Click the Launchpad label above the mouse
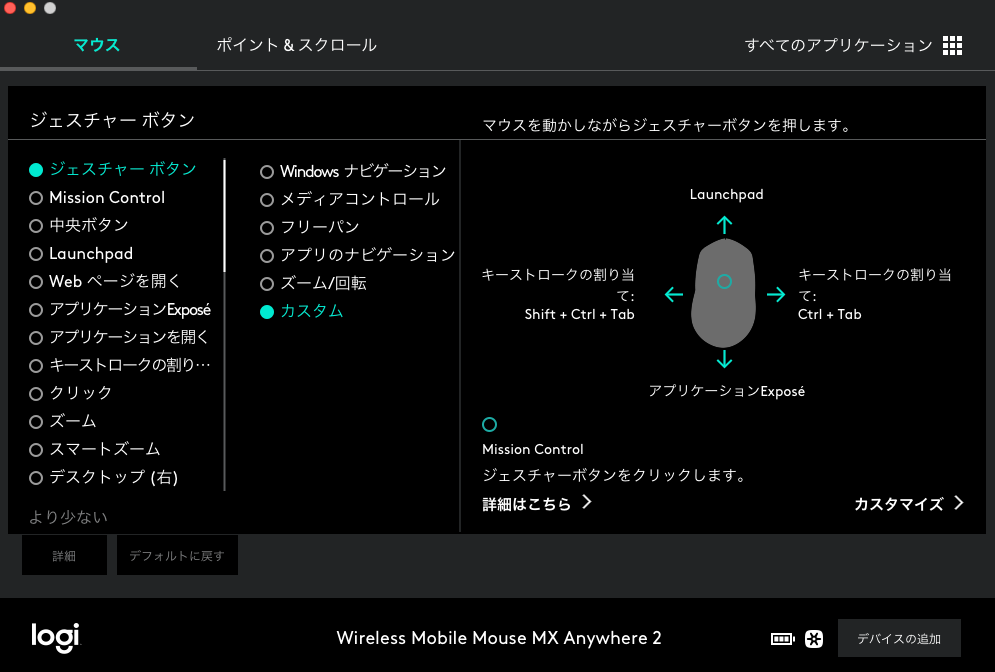Image resolution: width=995 pixels, height=672 pixels. [727, 194]
